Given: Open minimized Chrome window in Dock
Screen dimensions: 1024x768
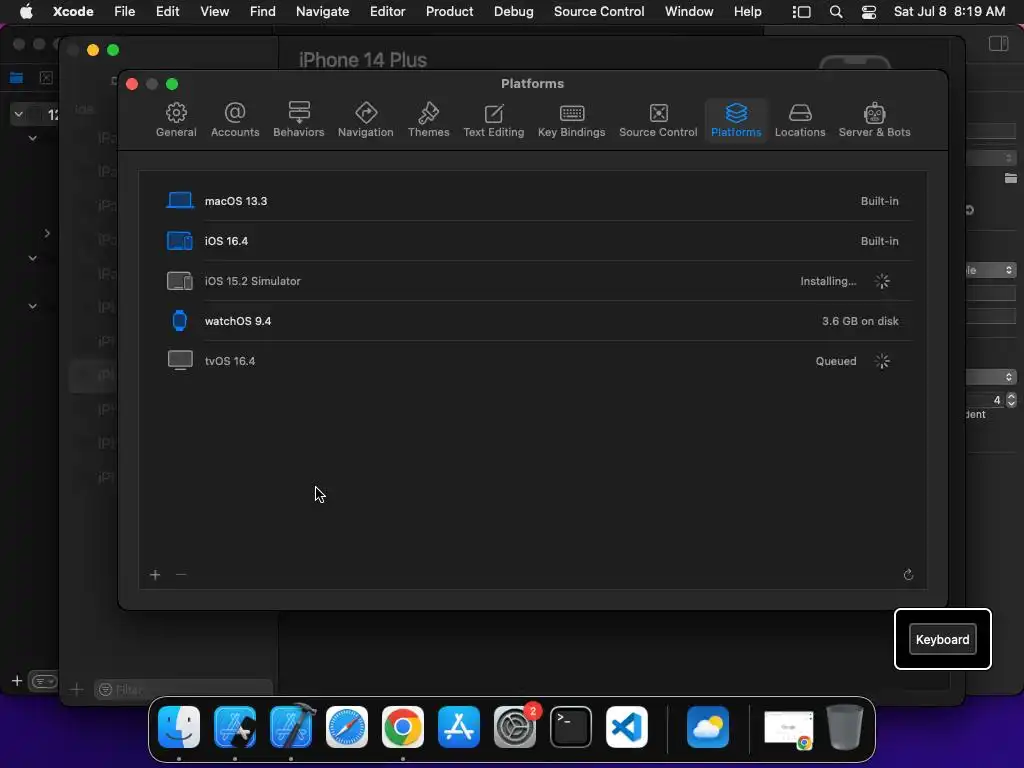Looking at the screenshot, I should point(789,729).
